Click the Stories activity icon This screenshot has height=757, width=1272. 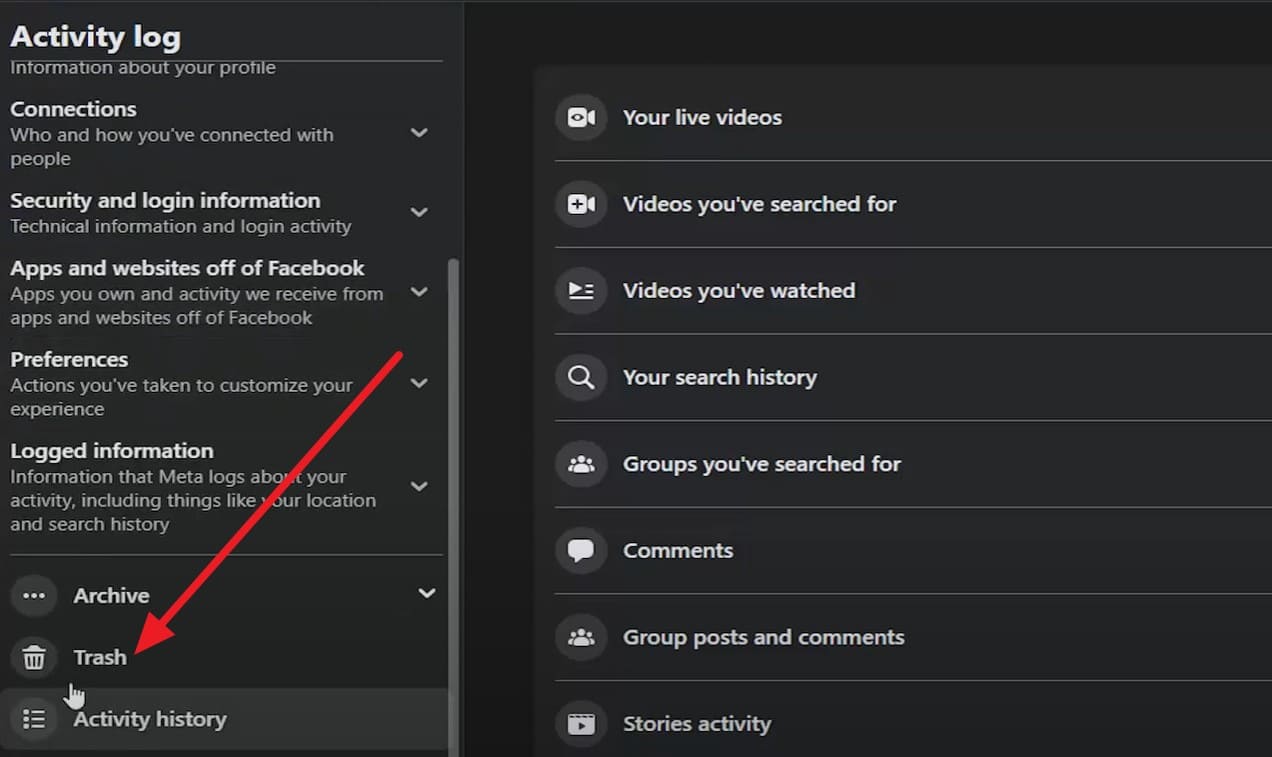point(581,724)
